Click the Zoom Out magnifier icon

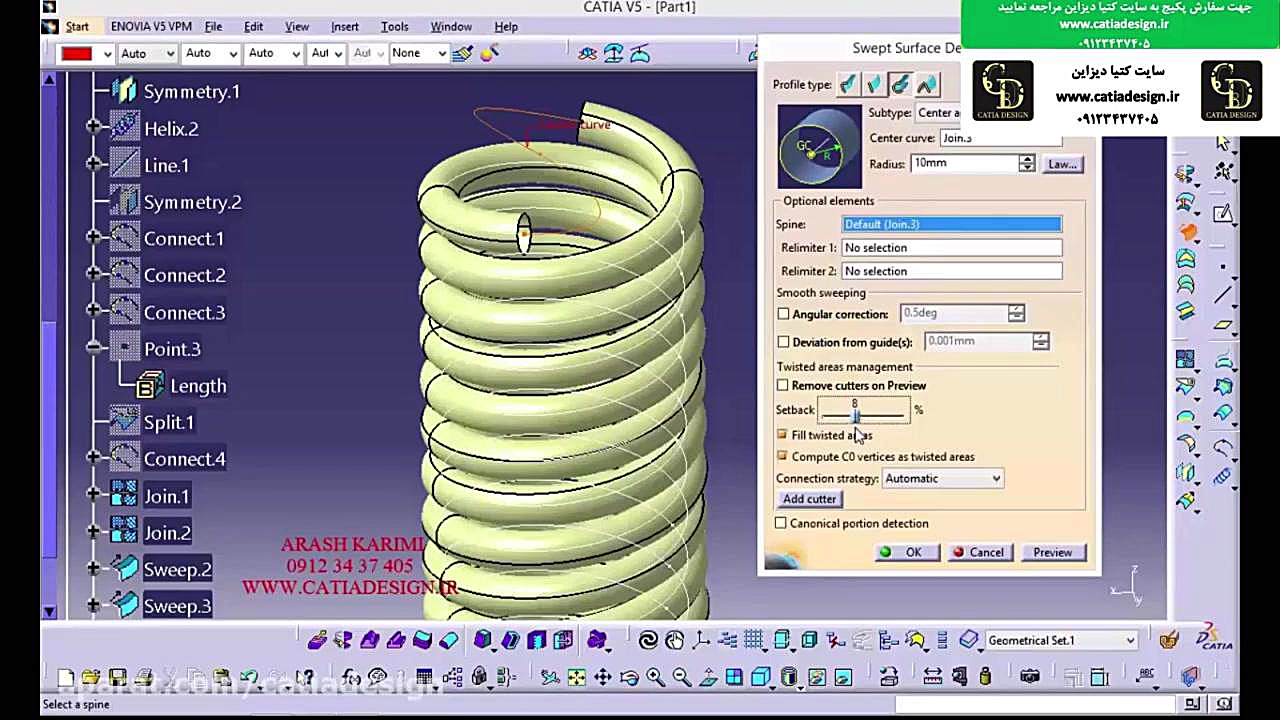pyautogui.click(x=681, y=678)
